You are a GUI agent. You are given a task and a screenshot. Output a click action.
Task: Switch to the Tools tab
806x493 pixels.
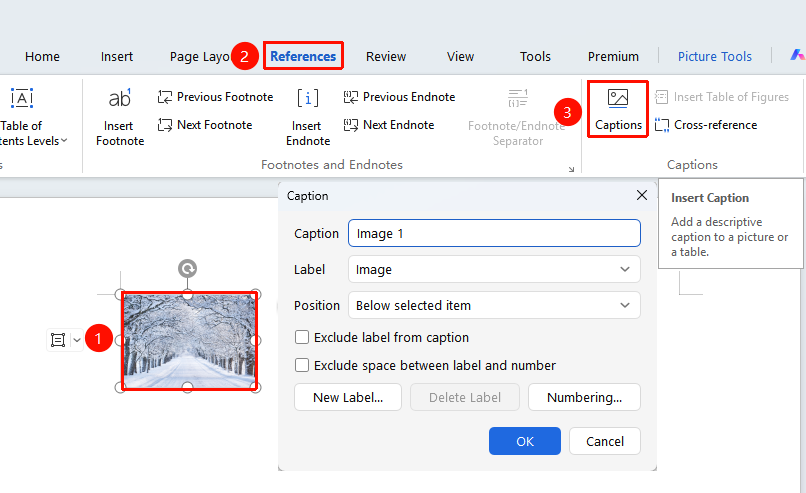[535, 57]
